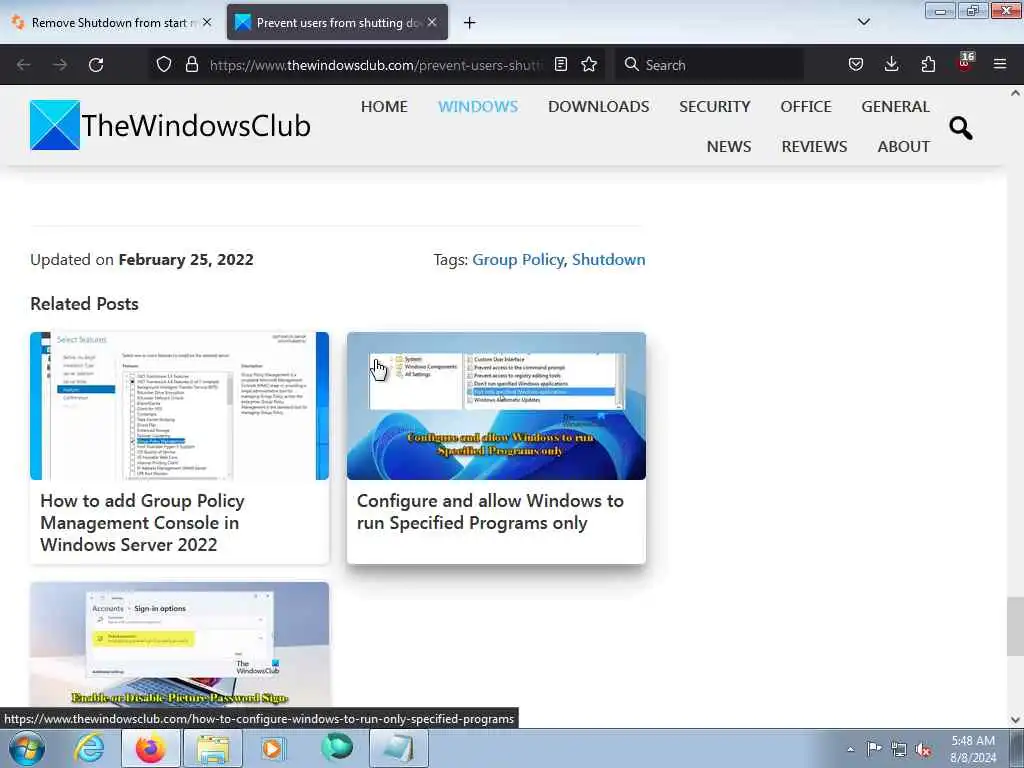Open the GENERAL menu item
The height and width of the screenshot is (768, 1024).
click(895, 106)
